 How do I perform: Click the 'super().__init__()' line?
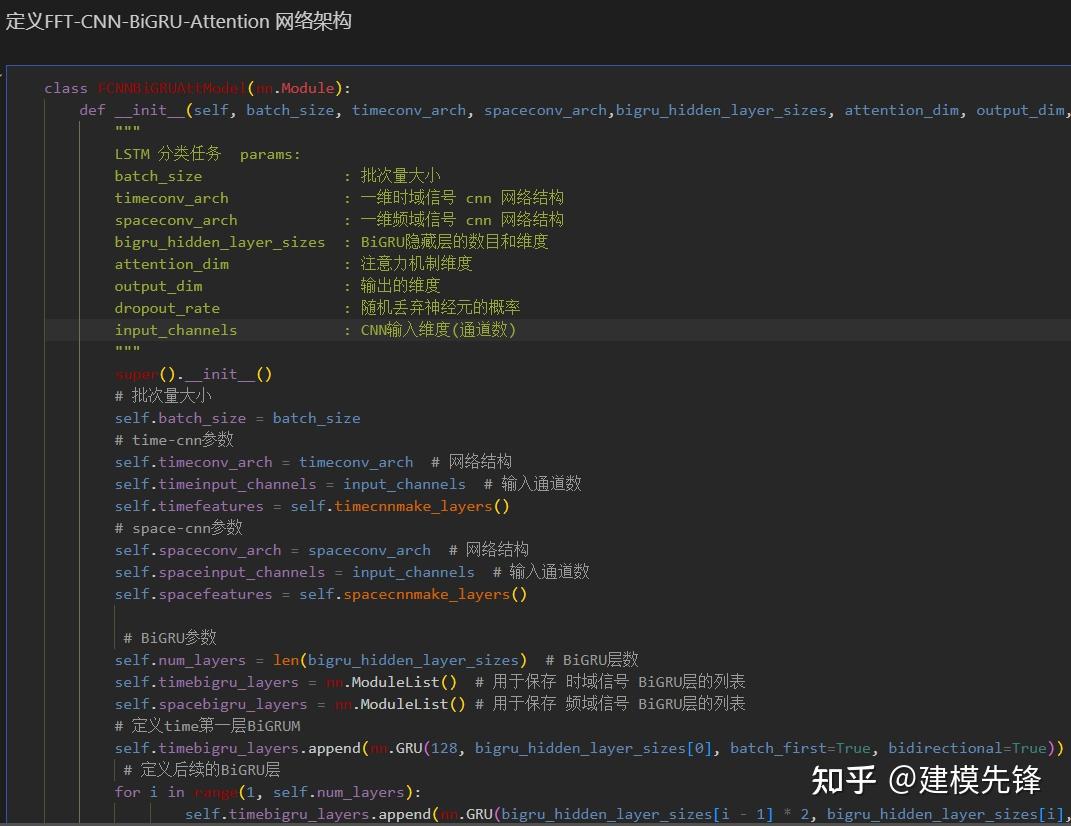pyautogui.click(x=193, y=374)
